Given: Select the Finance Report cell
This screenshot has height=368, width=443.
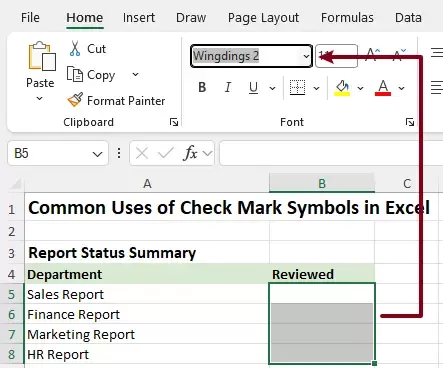Looking at the screenshot, I should point(147,314).
